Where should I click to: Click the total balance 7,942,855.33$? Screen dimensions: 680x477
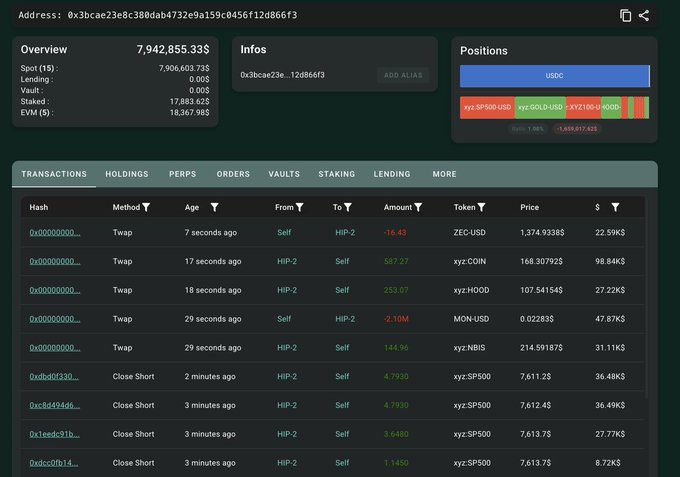click(x=173, y=49)
